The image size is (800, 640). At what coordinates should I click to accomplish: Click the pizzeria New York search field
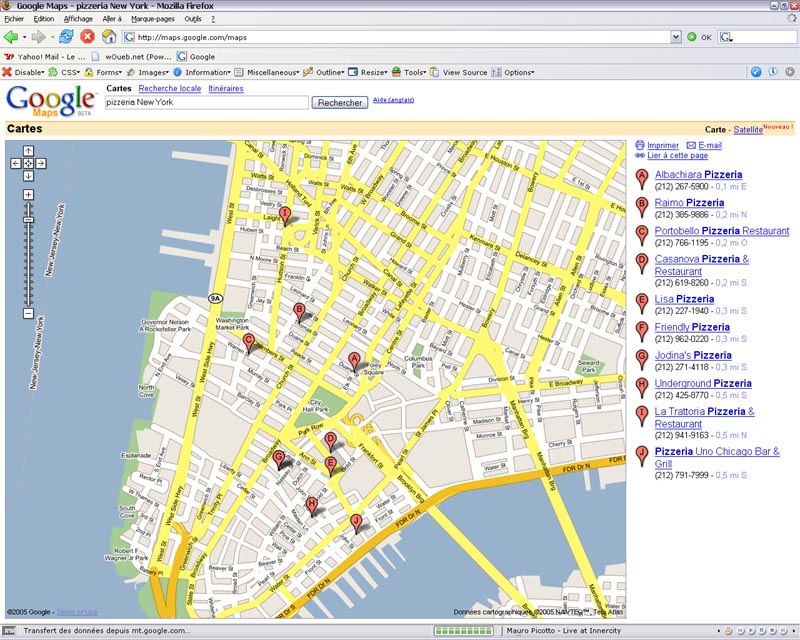coord(207,102)
